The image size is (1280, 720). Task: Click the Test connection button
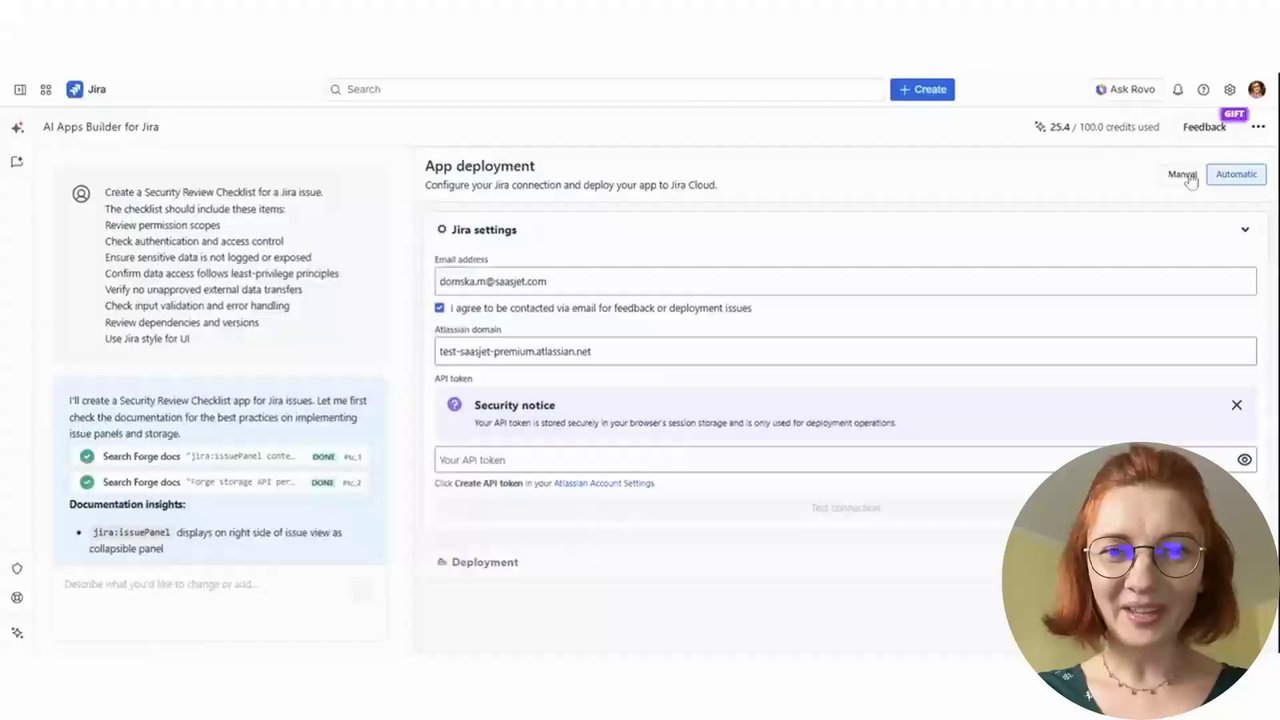[x=845, y=508]
